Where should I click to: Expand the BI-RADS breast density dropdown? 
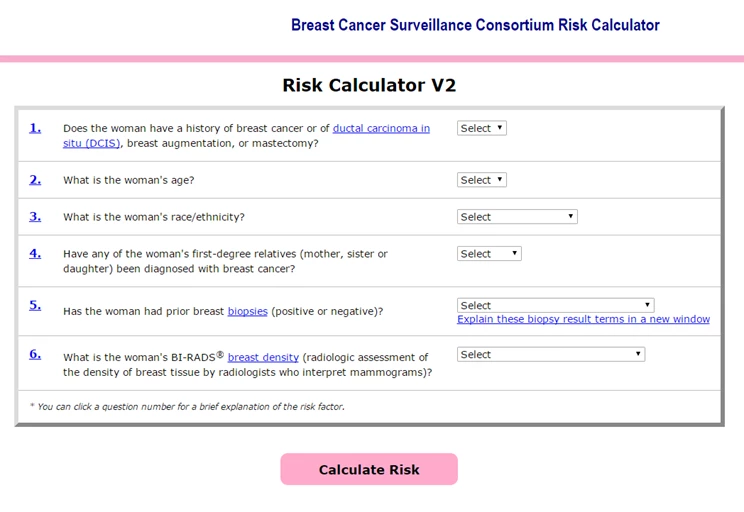551,354
